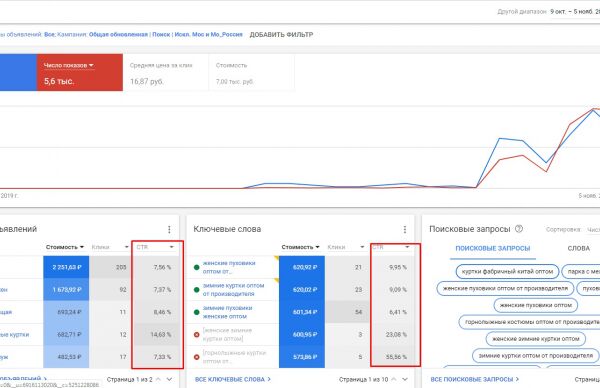Click CTR cell 14,63 %
The width and height of the screenshot is (600, 388).
point(156,334)
